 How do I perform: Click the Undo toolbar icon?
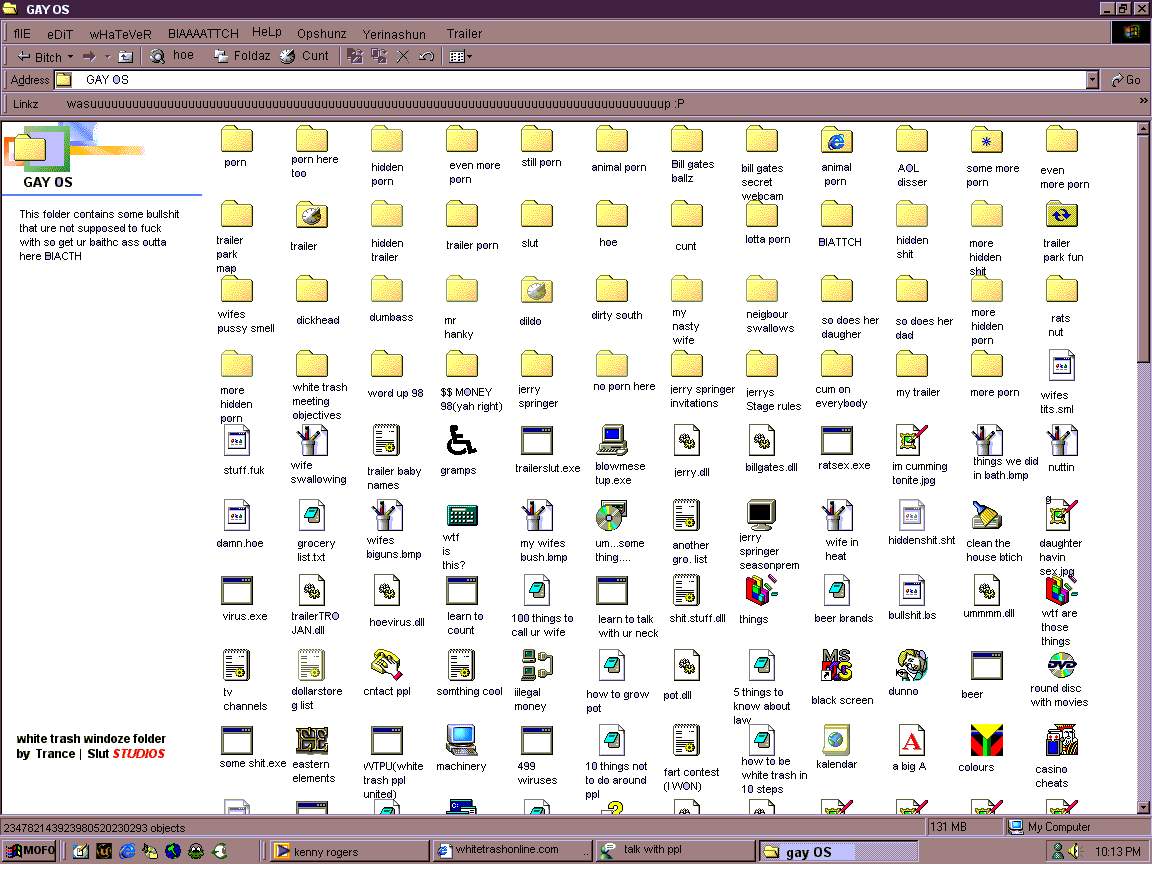click(426, 57)
